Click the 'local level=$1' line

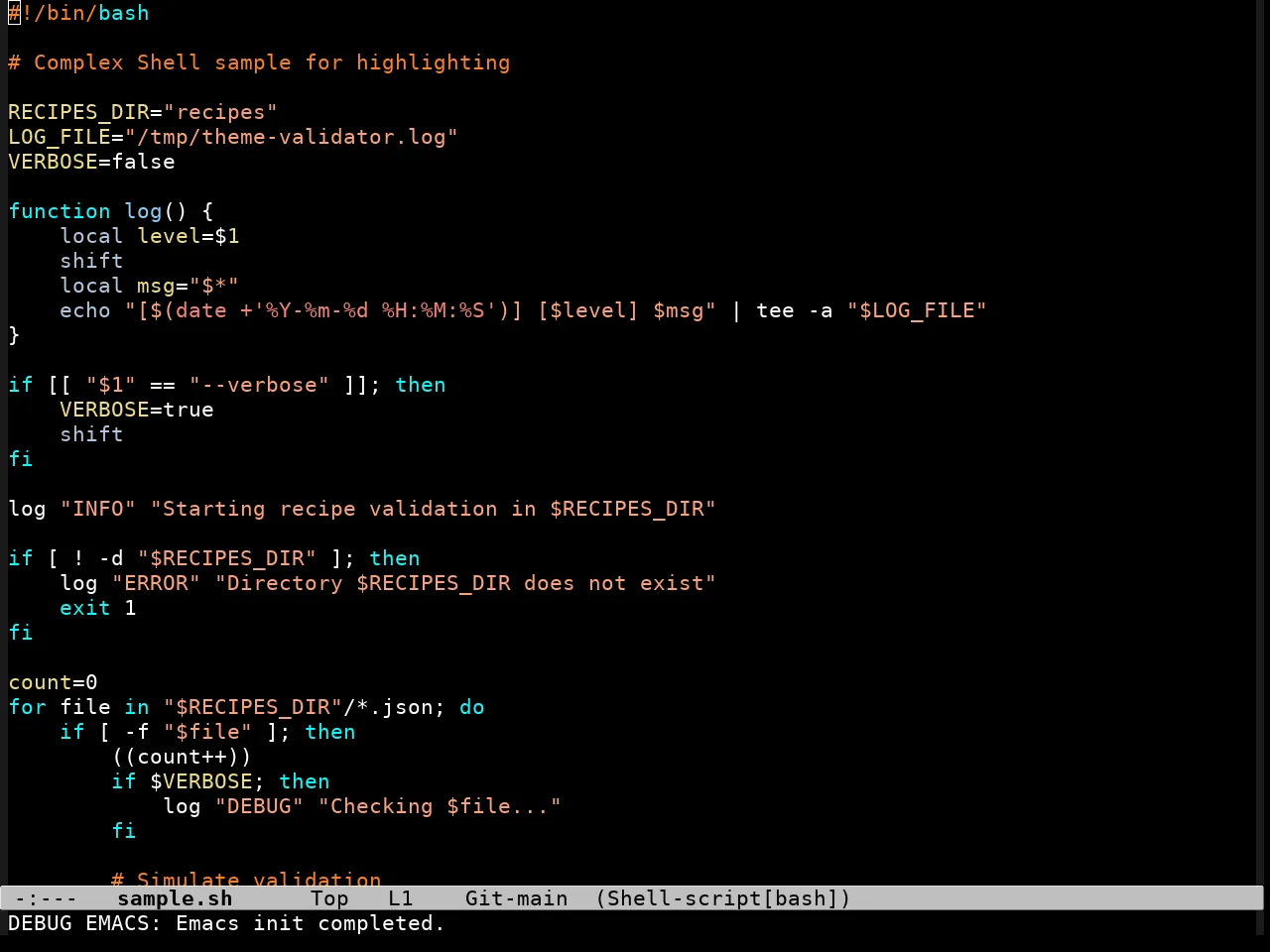tap(150, 236)
